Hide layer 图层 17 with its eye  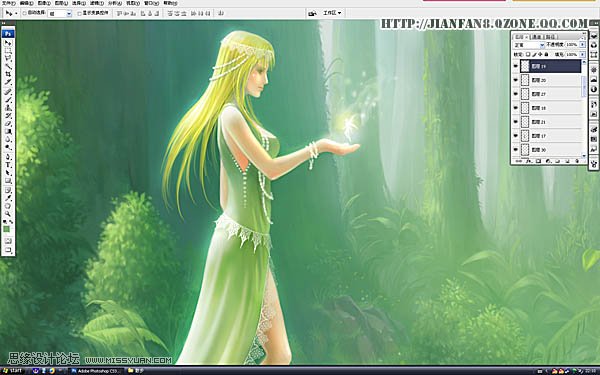click(x=515, y=136)
